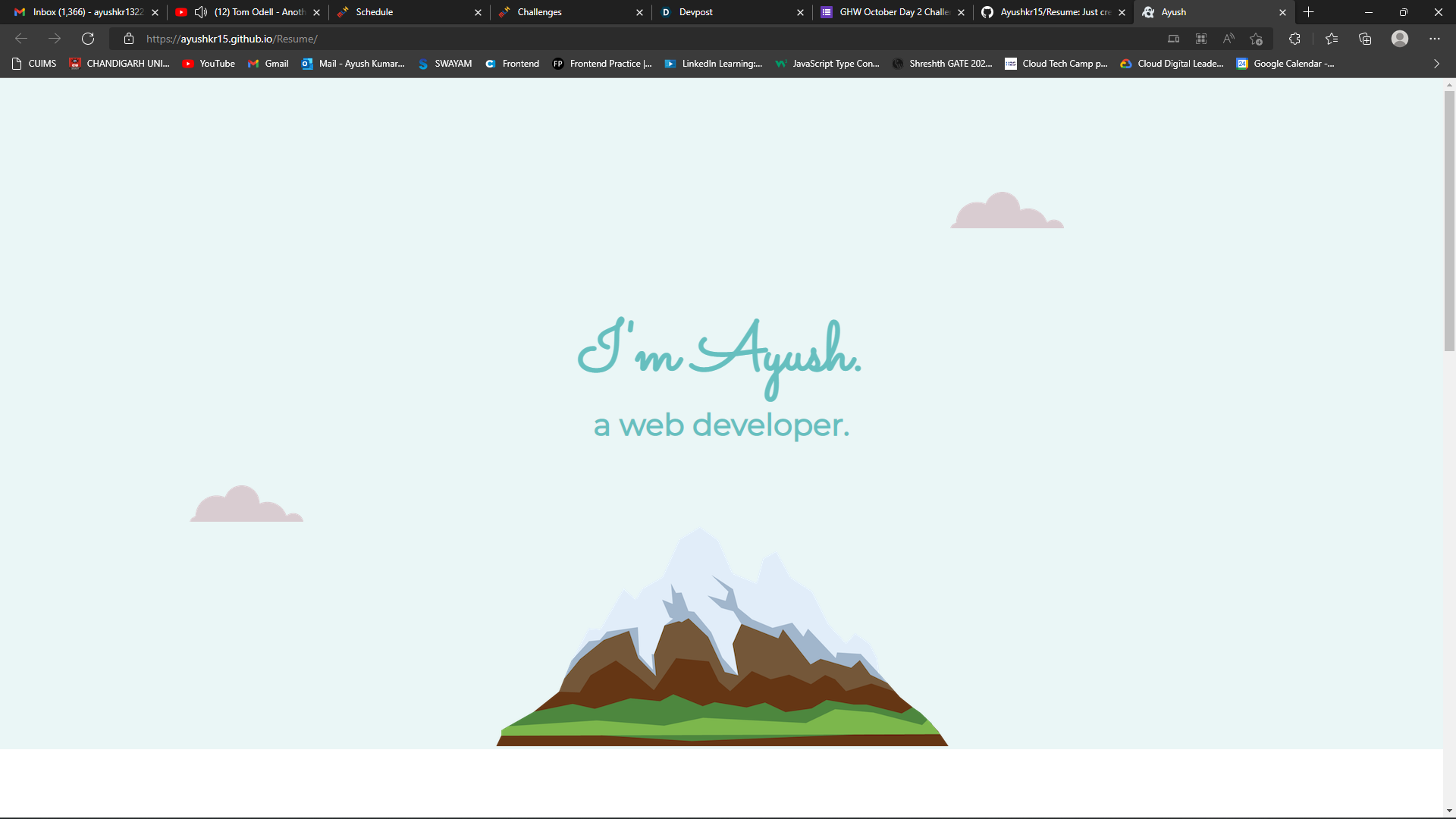Click the vertical scrollbar thumb
The height and width of the screenshot is (819, 1456).
point(1449,220)
